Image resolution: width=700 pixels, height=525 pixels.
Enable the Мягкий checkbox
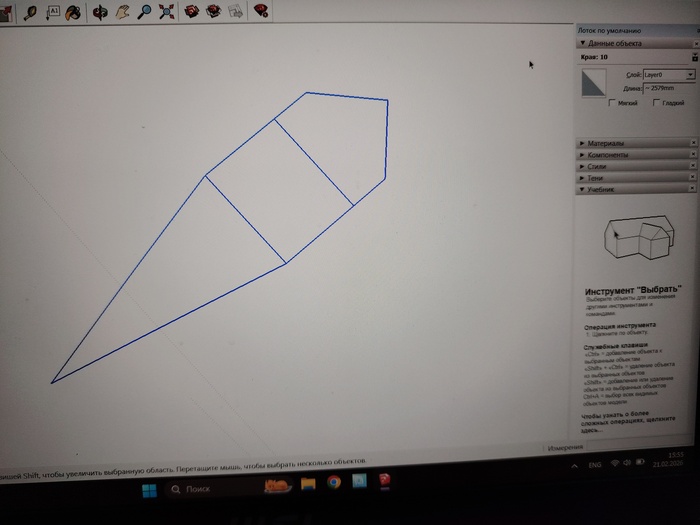(x=613, y=102)
